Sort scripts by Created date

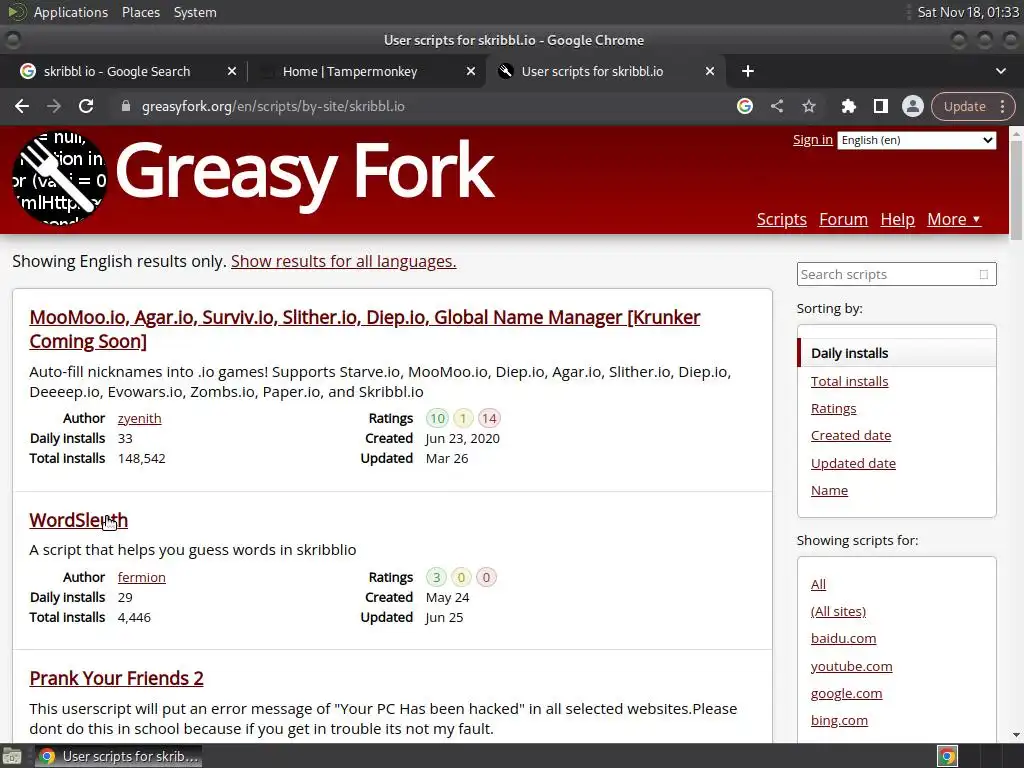point(851,436)
